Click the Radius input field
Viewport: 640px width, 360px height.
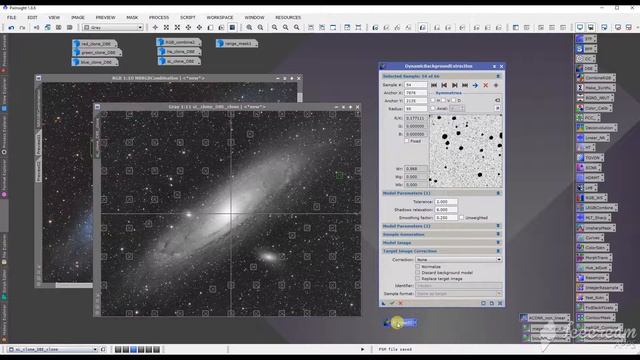click(x=416, y=109)
